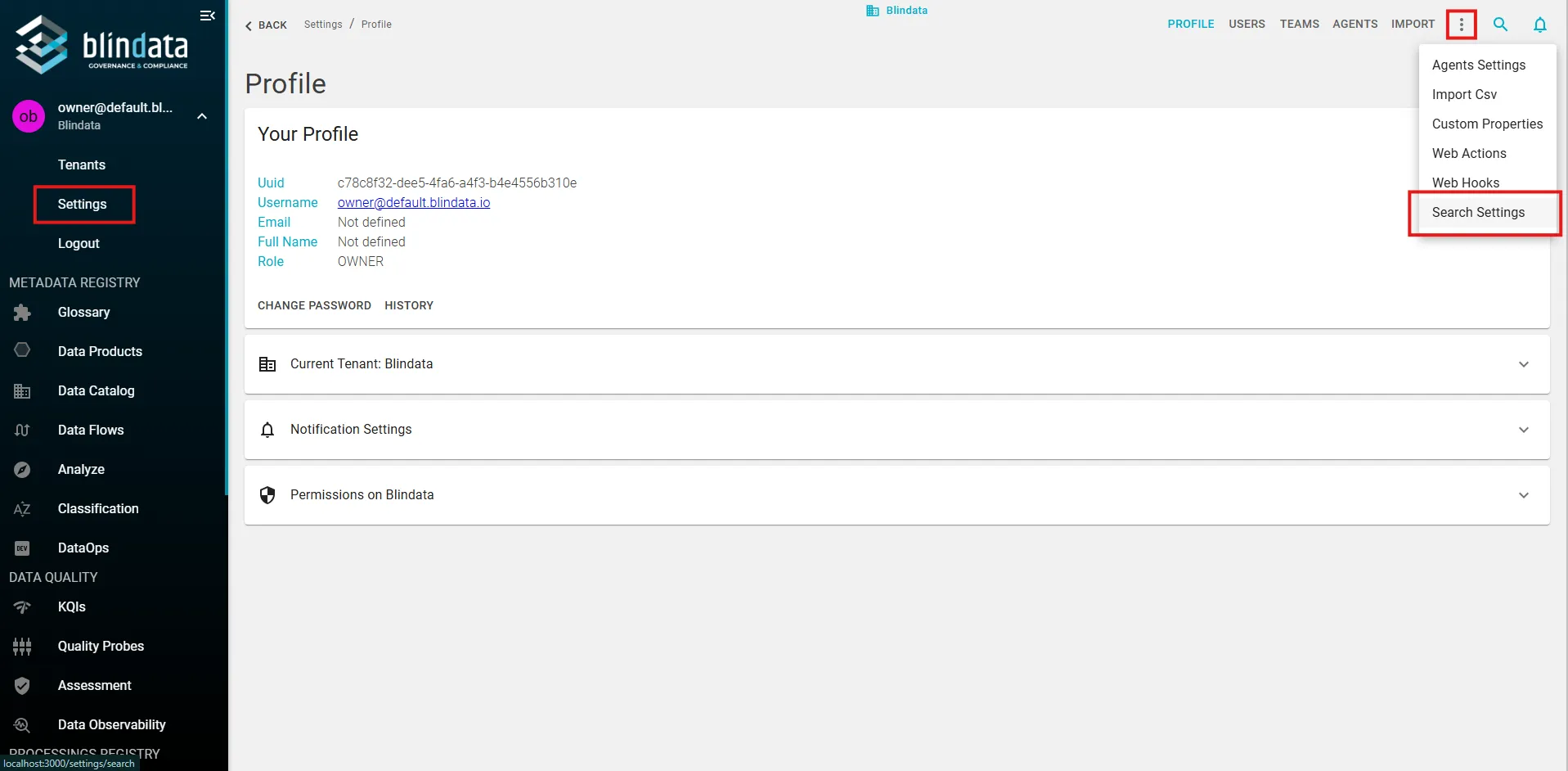
Task: Click the Glossary puzzle icon
Action: click(22, 312)
